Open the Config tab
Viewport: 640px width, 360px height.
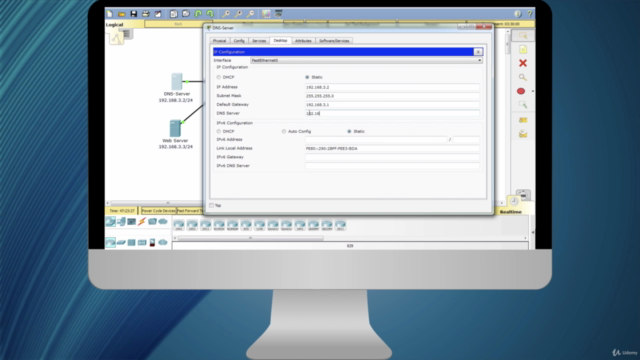239,41
